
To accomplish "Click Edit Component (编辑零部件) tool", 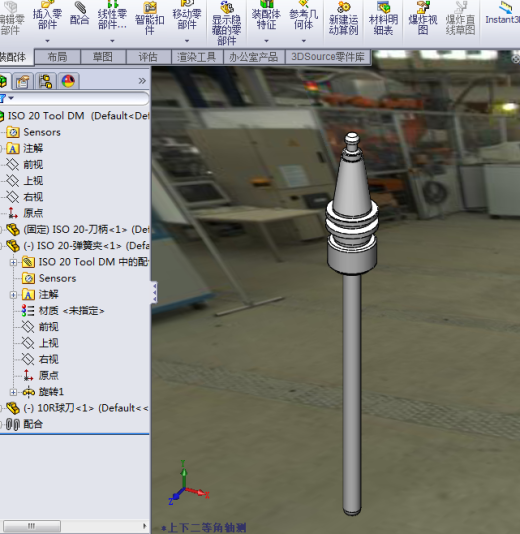I will click(x=11, y=18).
